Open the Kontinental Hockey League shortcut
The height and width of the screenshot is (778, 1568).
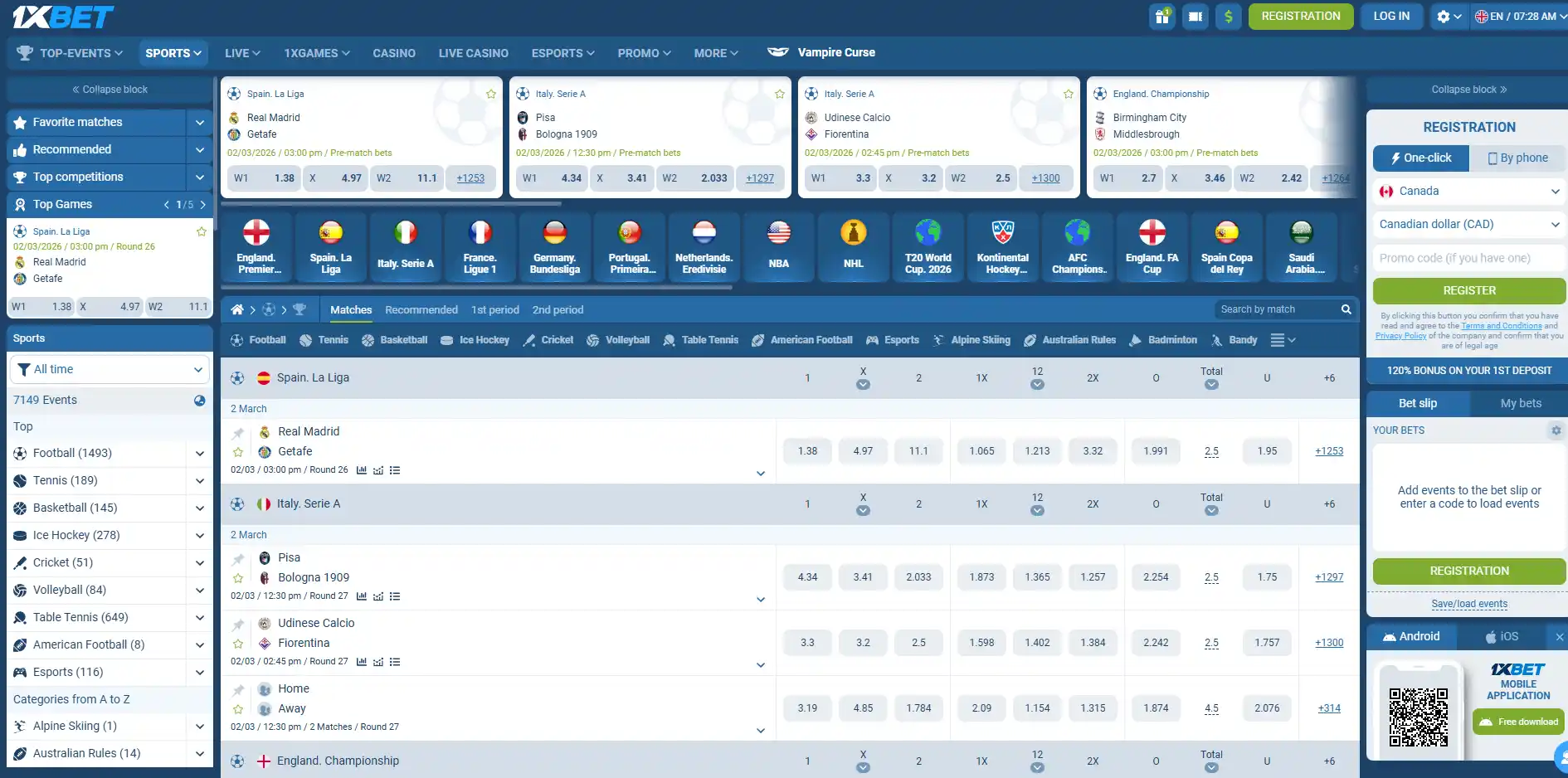coord(1003,247)
